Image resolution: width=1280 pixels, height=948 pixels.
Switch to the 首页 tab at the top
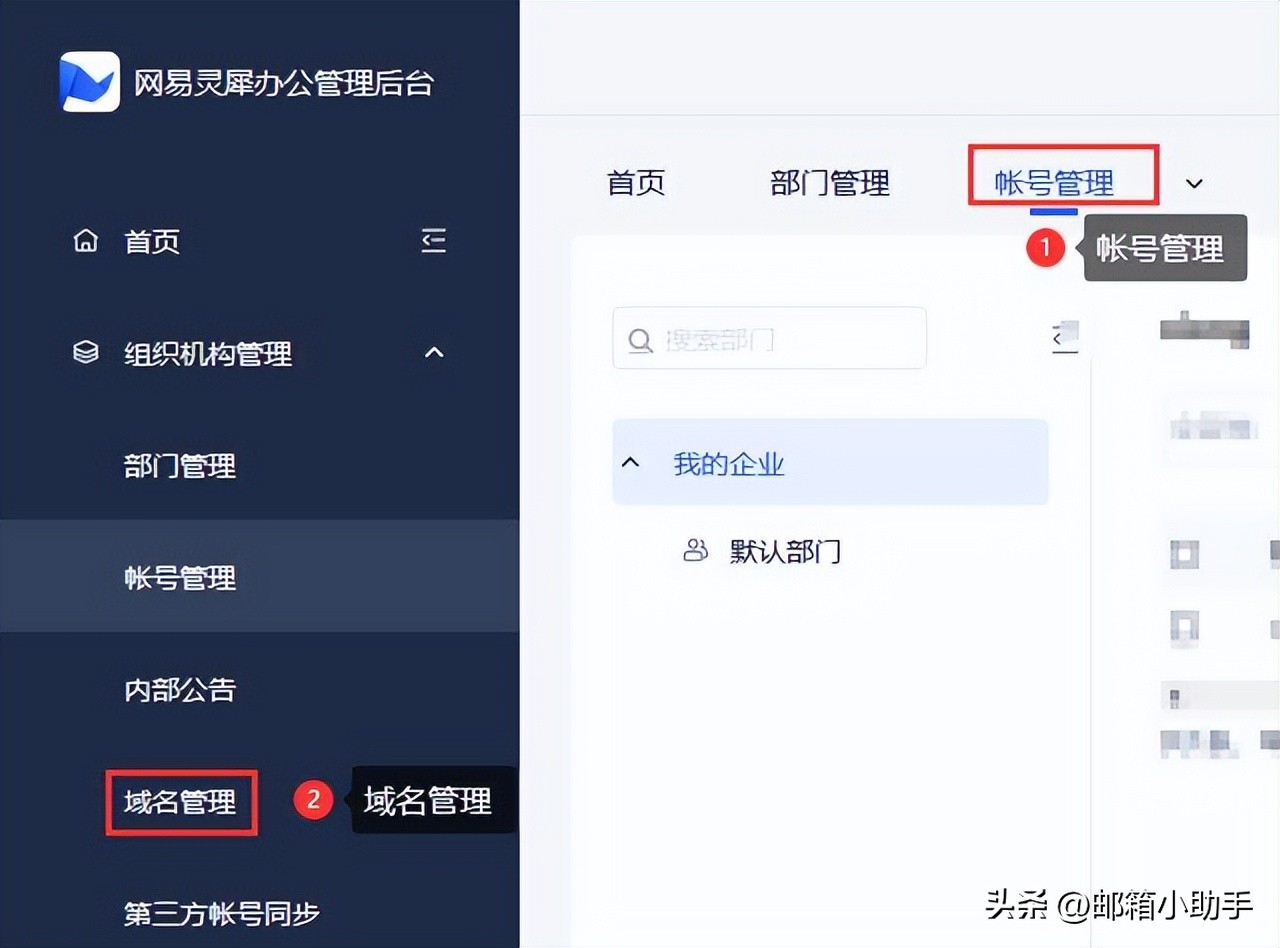tap(634, 181)
